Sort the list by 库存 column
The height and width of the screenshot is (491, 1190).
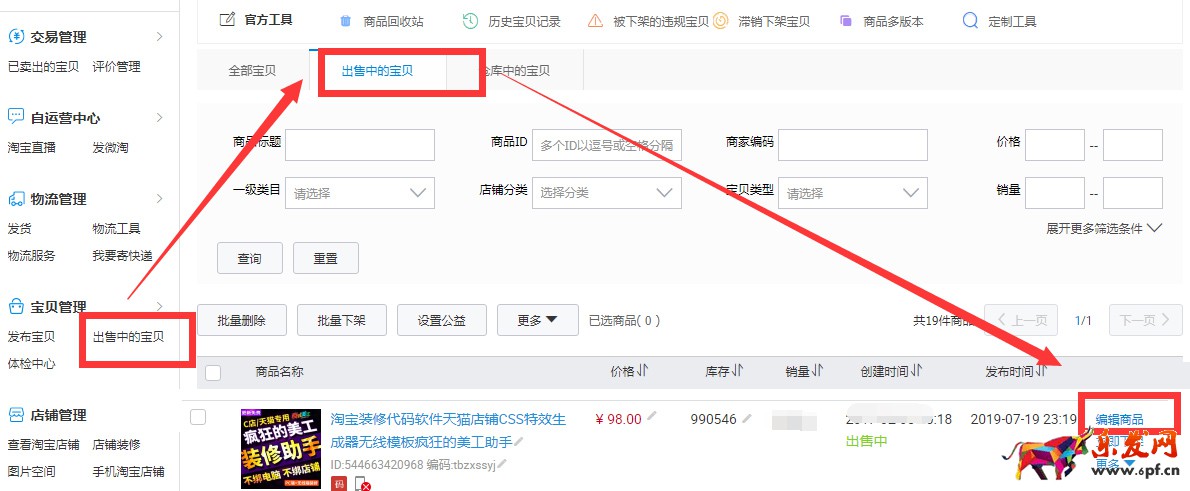[737, 371]
